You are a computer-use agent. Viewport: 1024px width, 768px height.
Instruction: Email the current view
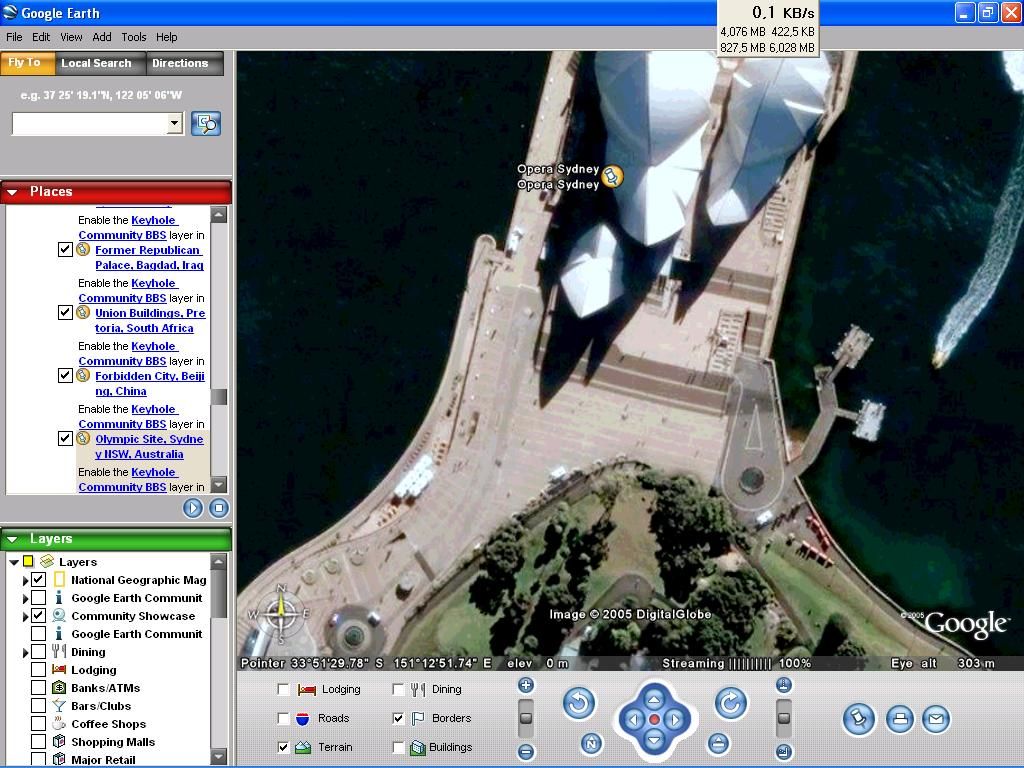click(x=936, y=719)
